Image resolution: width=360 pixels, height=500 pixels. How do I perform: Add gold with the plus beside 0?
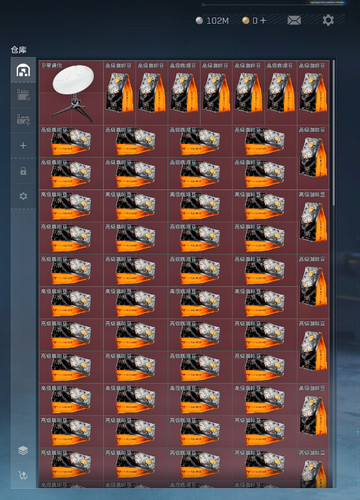coord(263,21)
